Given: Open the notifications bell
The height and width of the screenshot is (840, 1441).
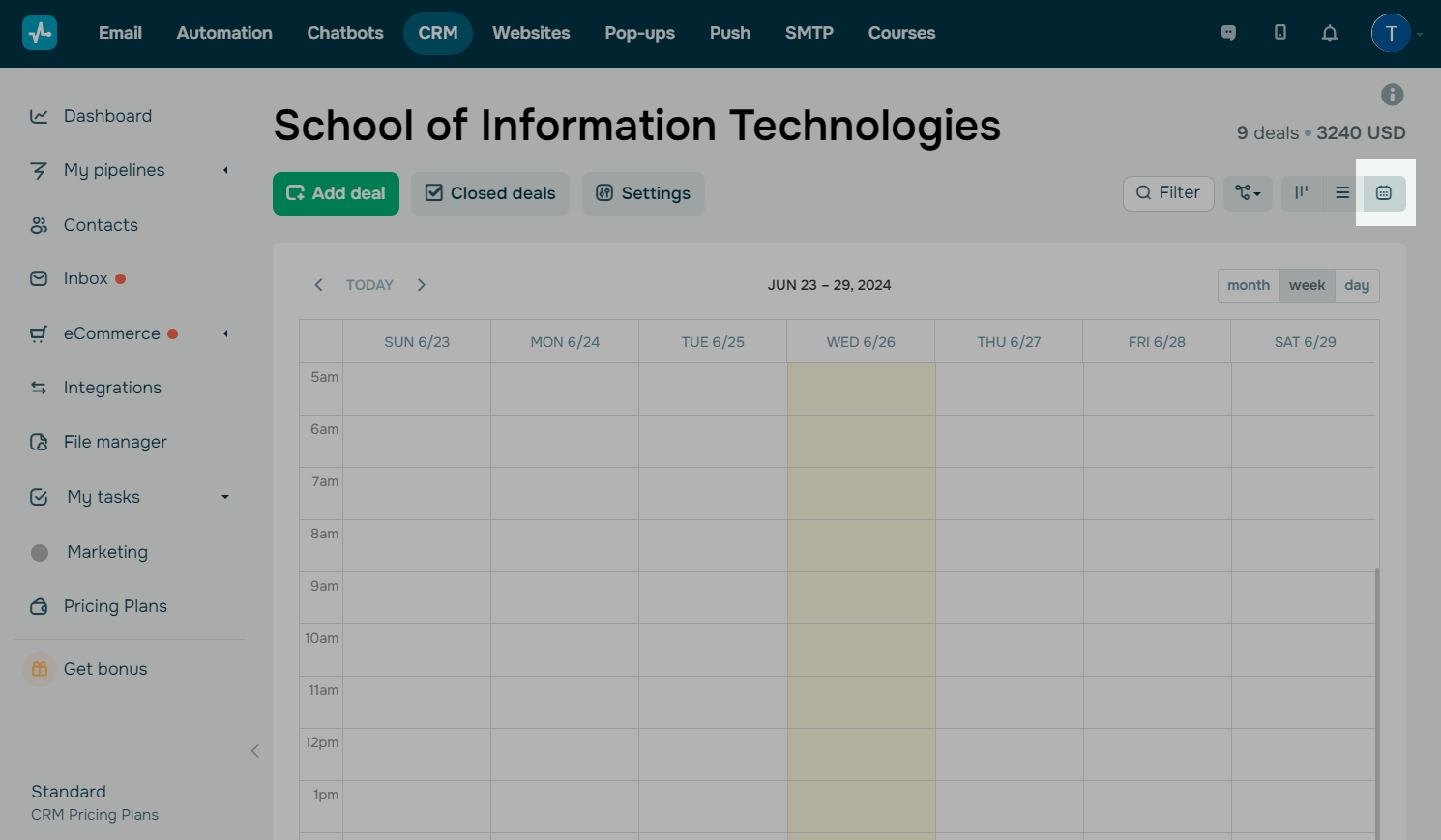Looking at the screenshot, I should pos(1330,33).
